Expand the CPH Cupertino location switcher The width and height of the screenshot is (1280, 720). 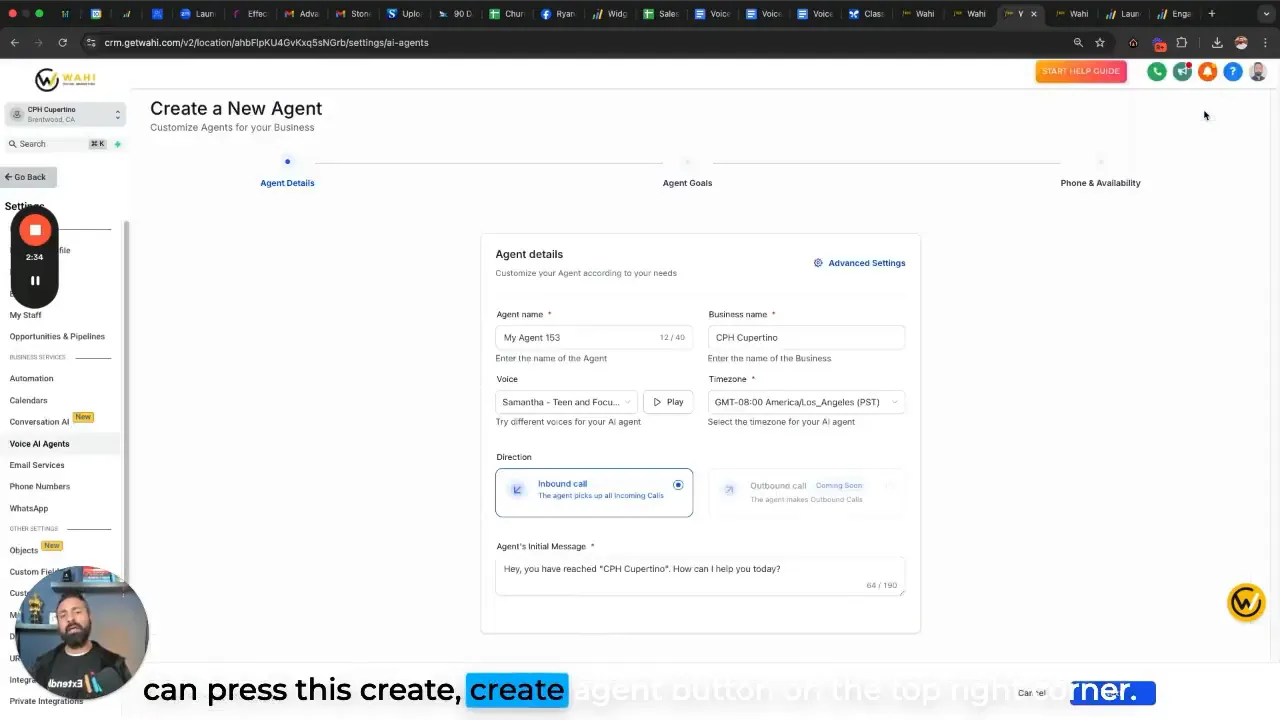point(64,114)
